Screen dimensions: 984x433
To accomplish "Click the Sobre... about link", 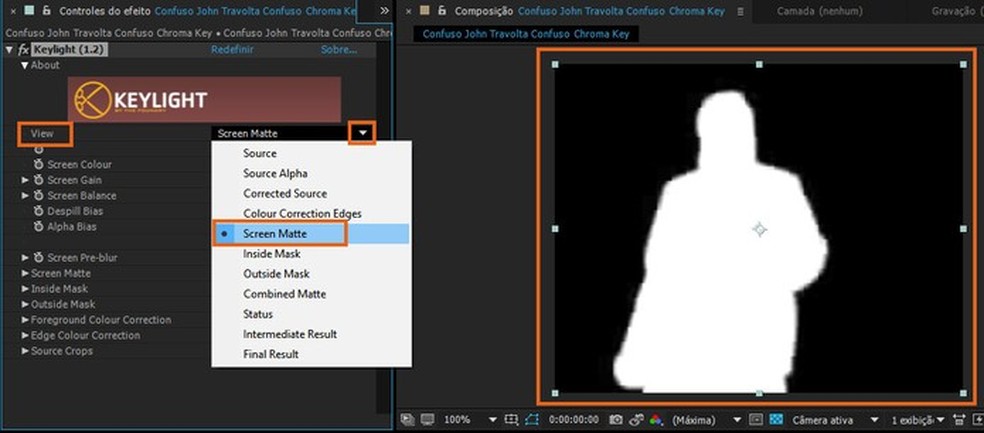I will click(338, 49).
